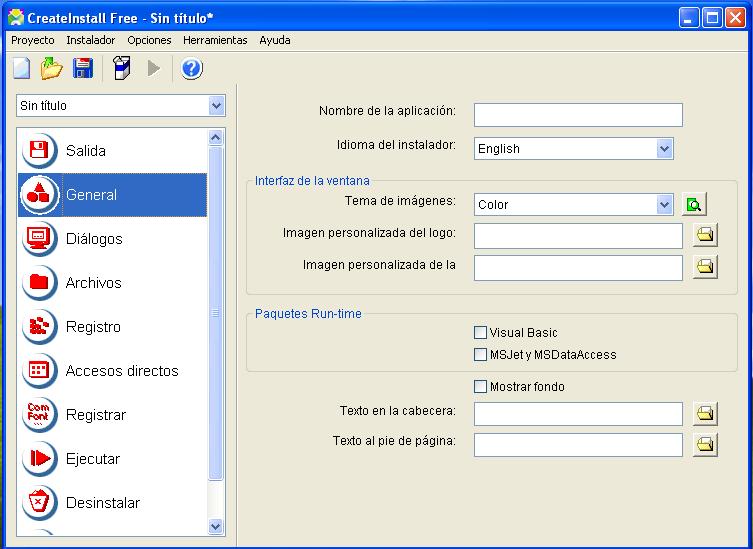This screenshot has width=753, height=549.
Task: Click the CreateInstall title bar app icon
Action: (x=16, y=18)
